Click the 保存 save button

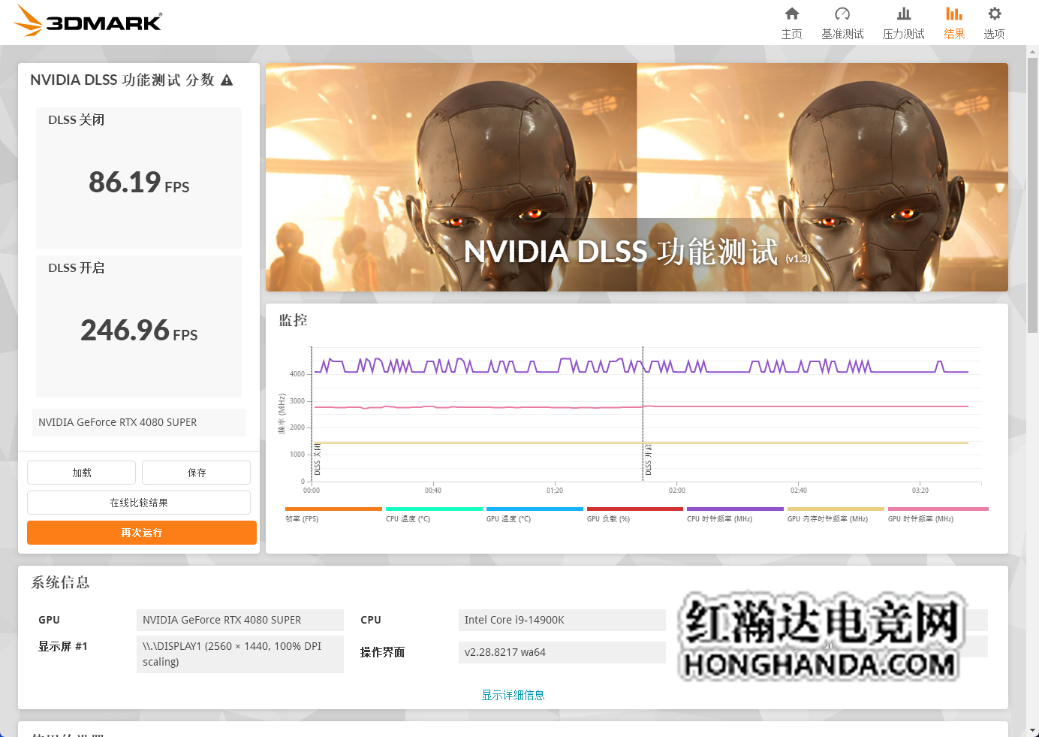196,473
